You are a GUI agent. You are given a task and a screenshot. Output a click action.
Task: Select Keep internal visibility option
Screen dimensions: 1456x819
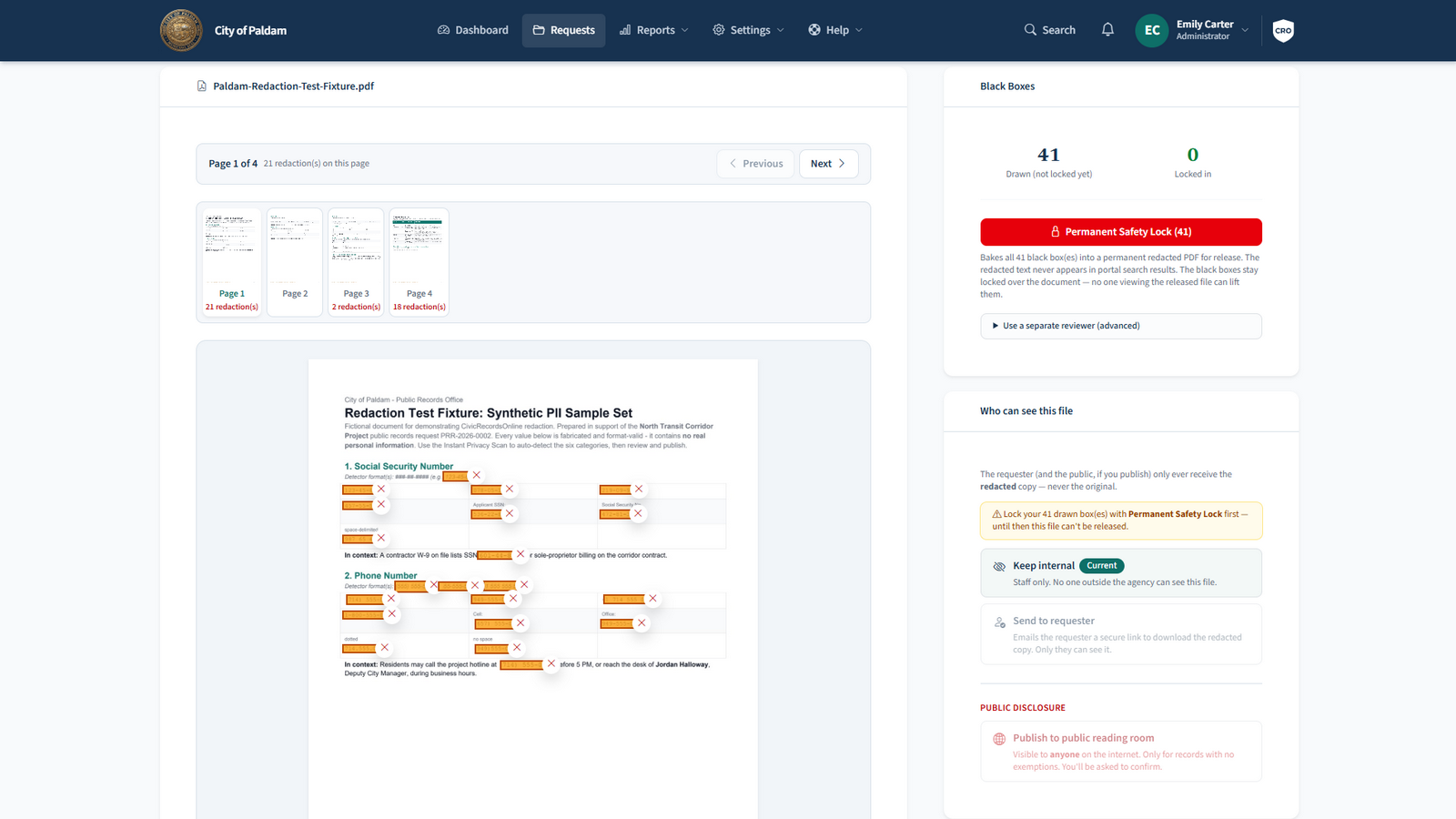1121,573
